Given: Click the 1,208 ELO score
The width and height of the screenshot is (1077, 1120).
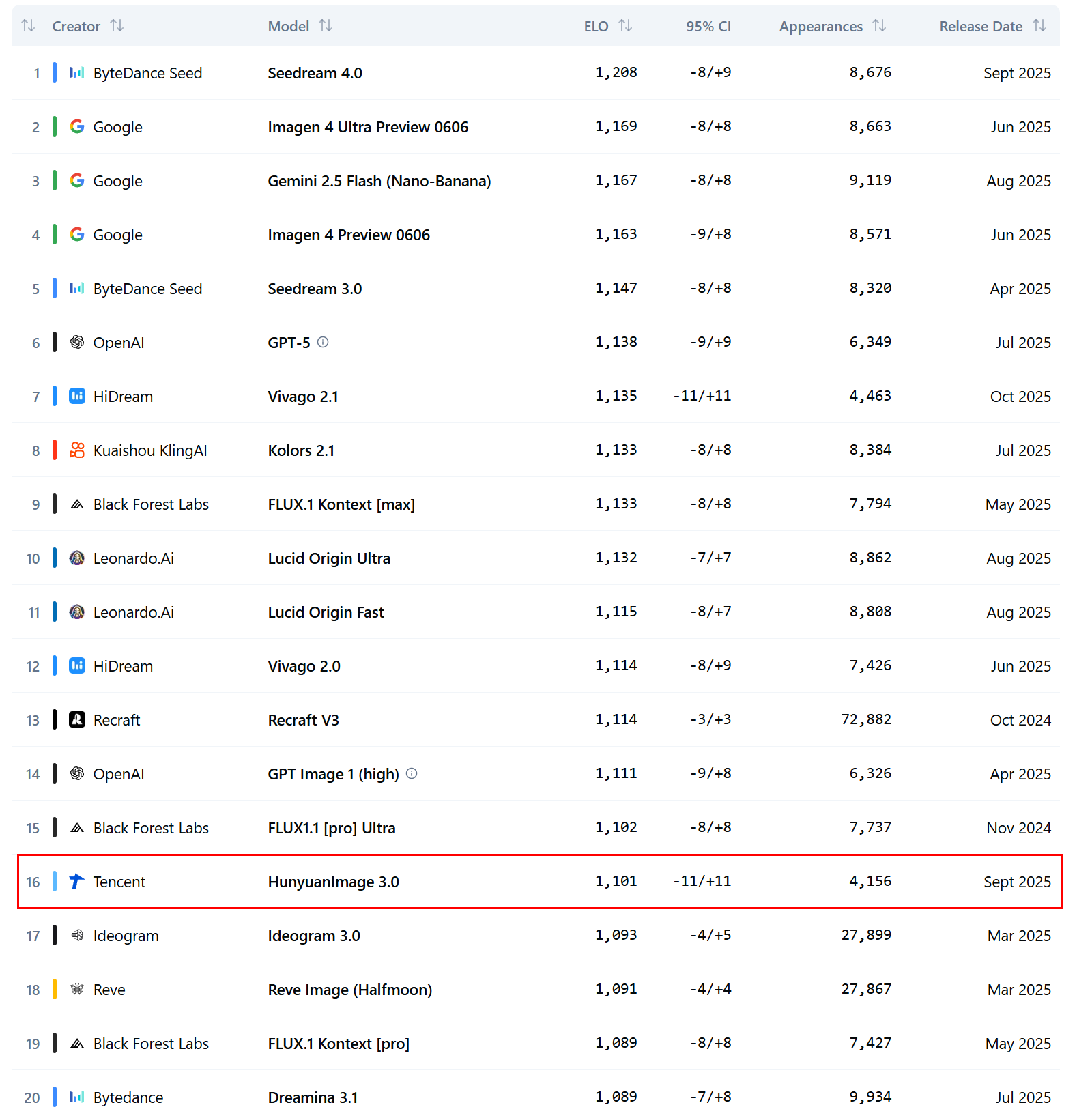Looking at the screenshot, I should (616, 72).
